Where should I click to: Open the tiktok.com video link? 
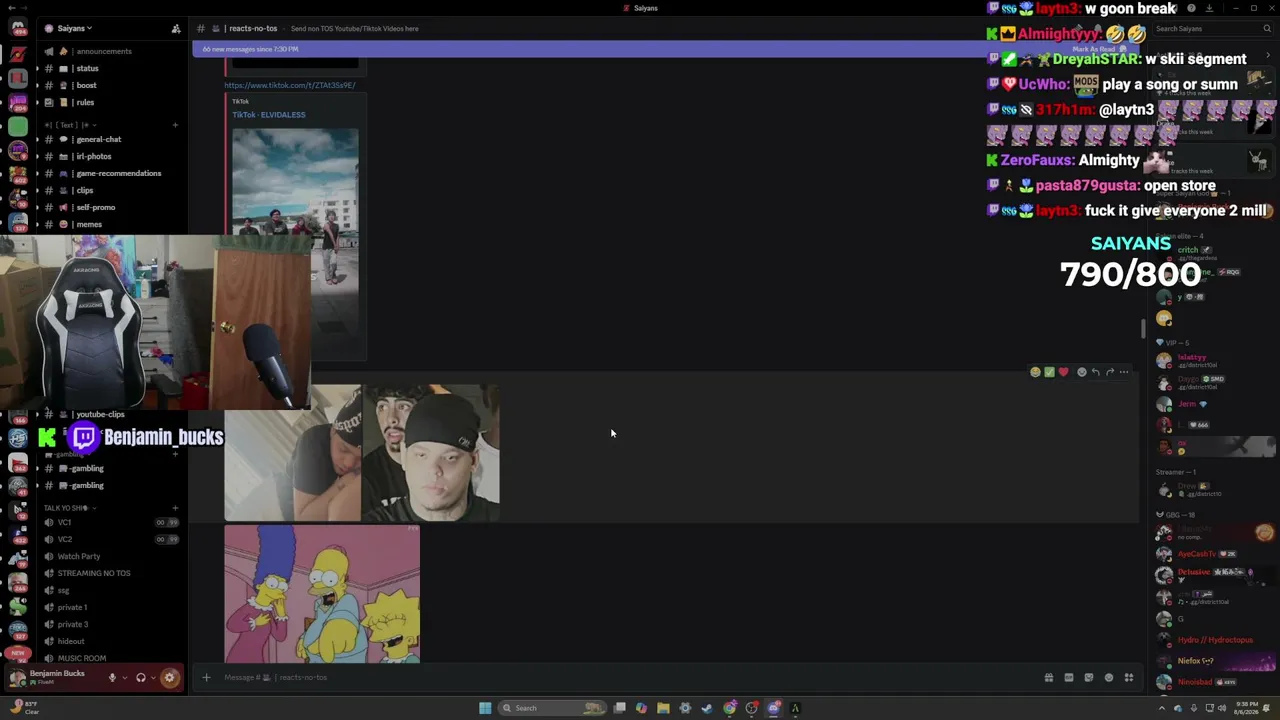coord(290,85)
